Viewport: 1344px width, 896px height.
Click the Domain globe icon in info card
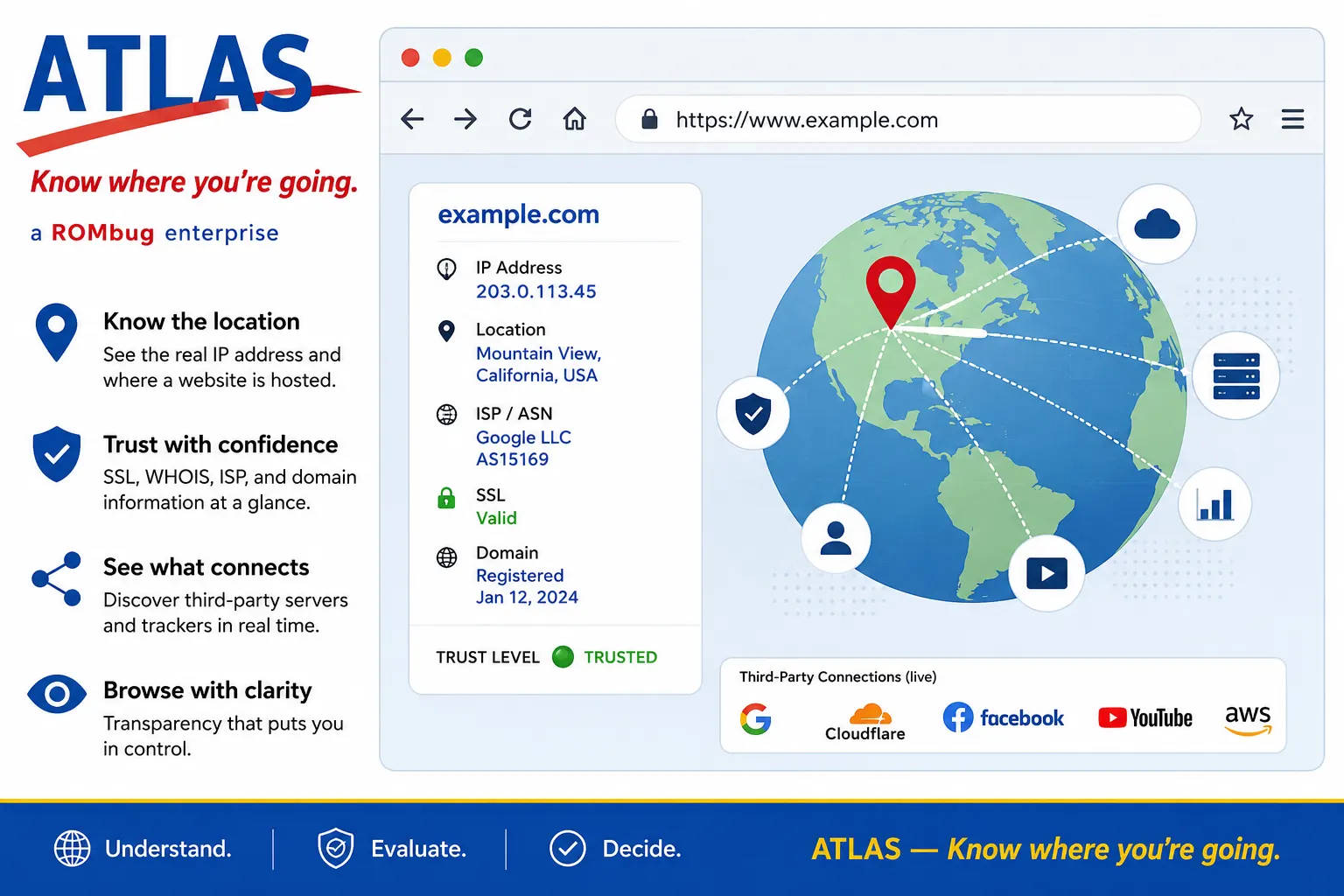pyautogui.click(x=446, y=557)
